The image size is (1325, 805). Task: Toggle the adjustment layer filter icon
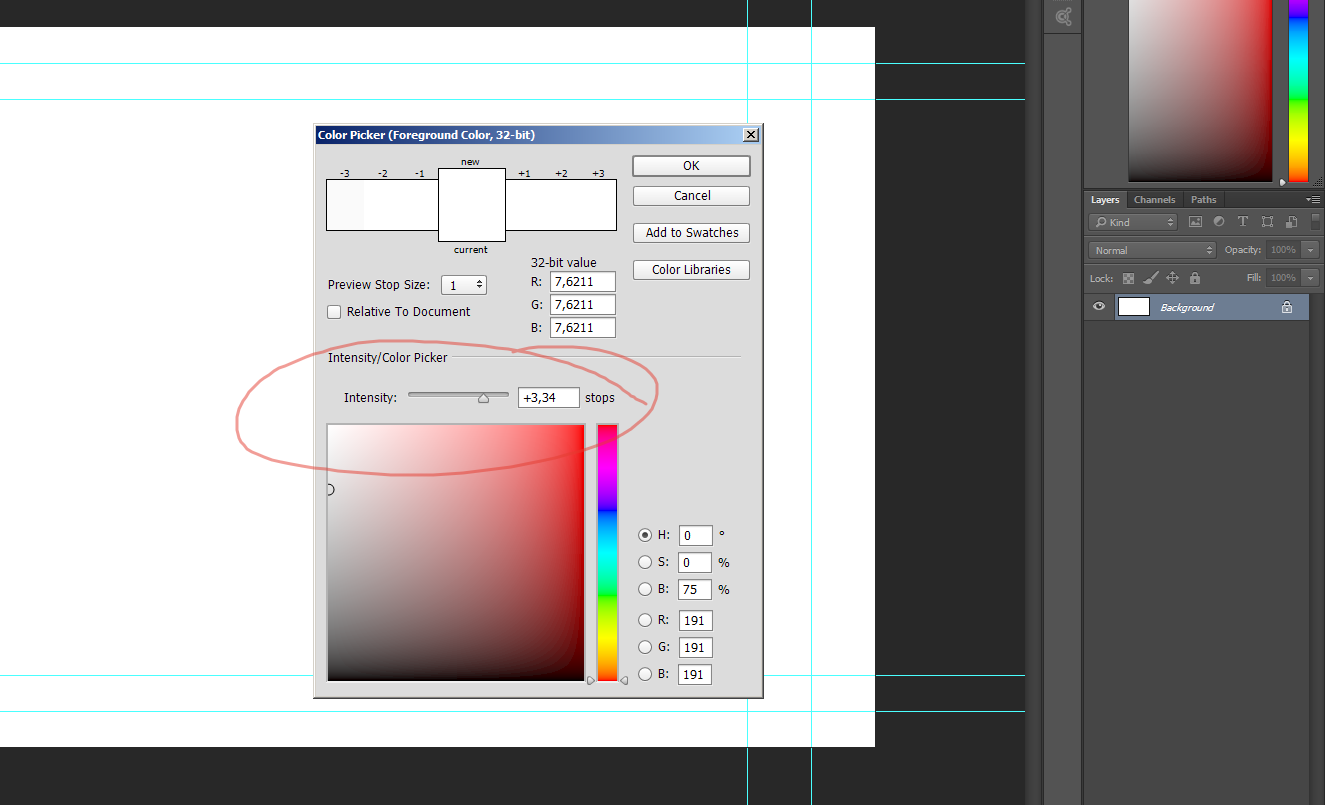pos(1219,222)
